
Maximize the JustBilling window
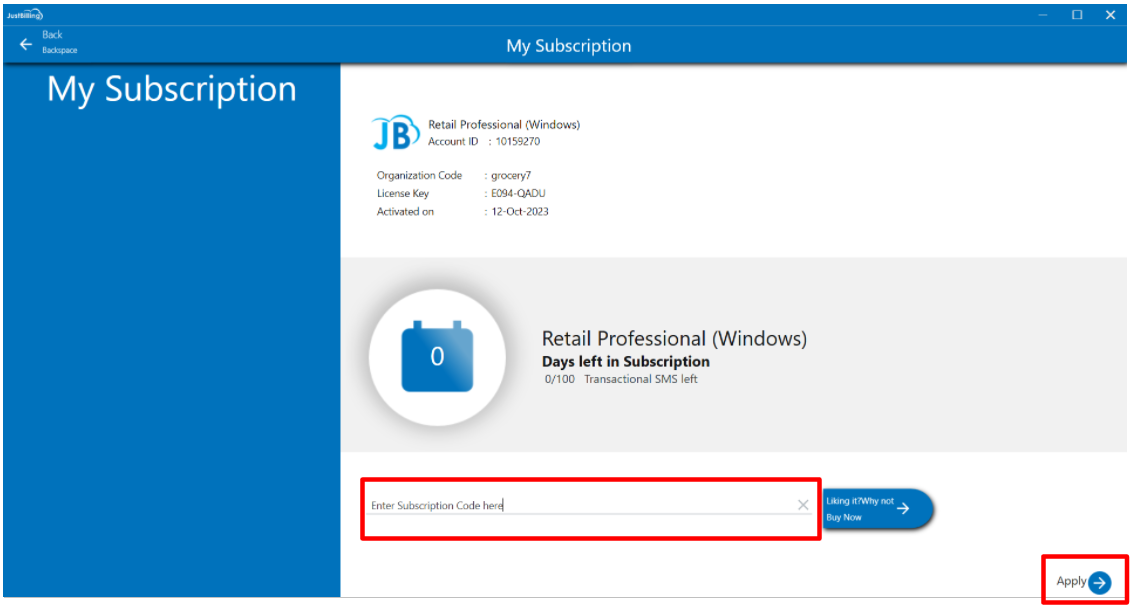[x=1077, y=15]
